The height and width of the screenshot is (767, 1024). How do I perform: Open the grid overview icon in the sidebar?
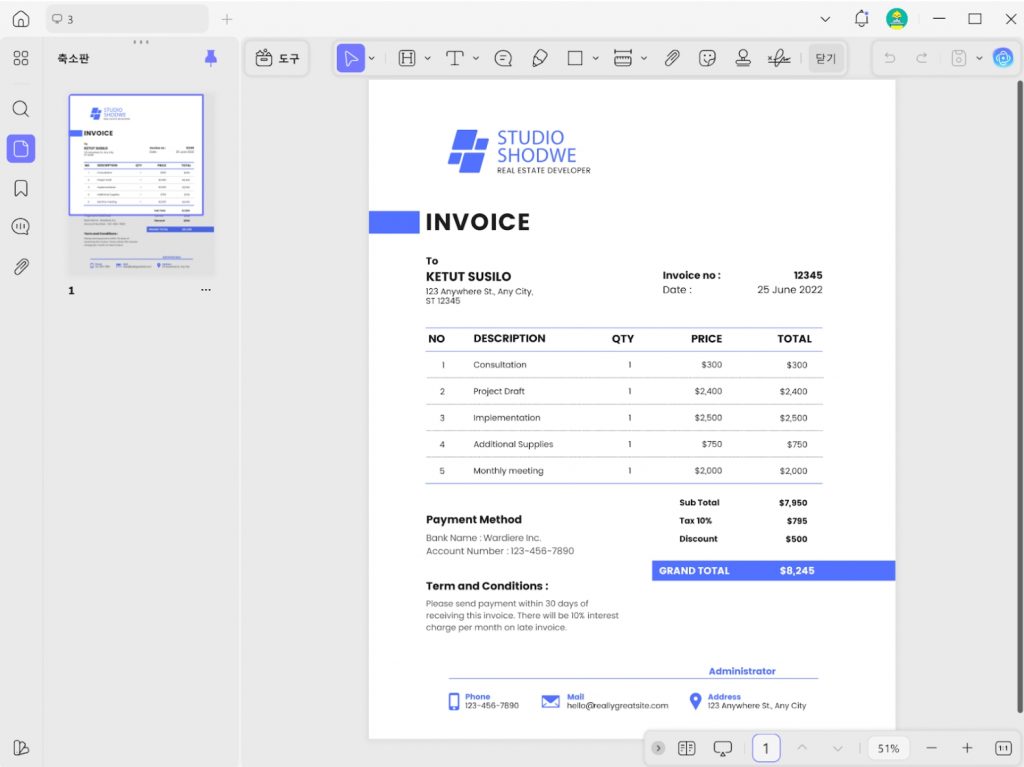pyautogui.click(x=21, y=58)
